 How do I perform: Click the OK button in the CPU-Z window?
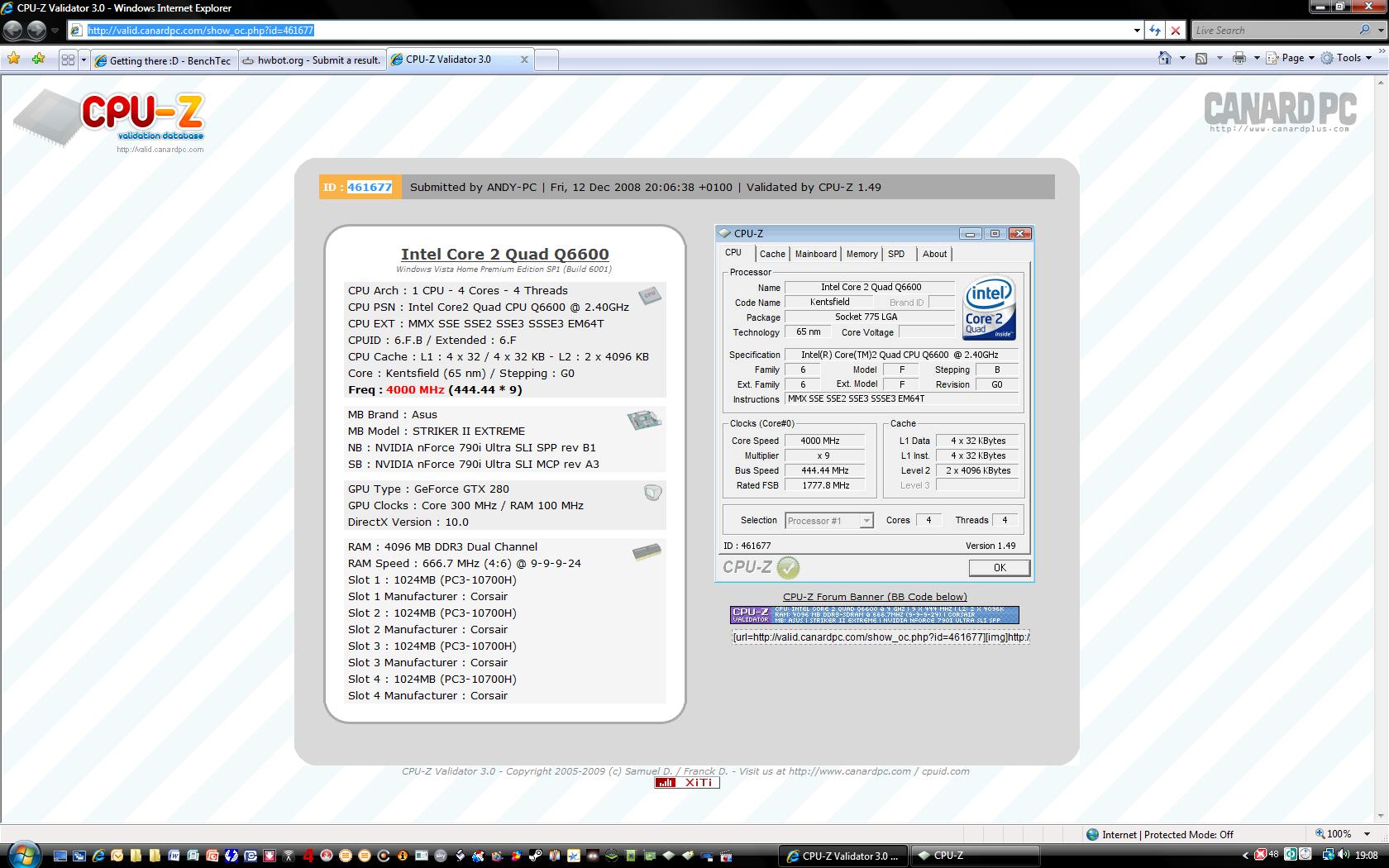(x=1000, y=568)
